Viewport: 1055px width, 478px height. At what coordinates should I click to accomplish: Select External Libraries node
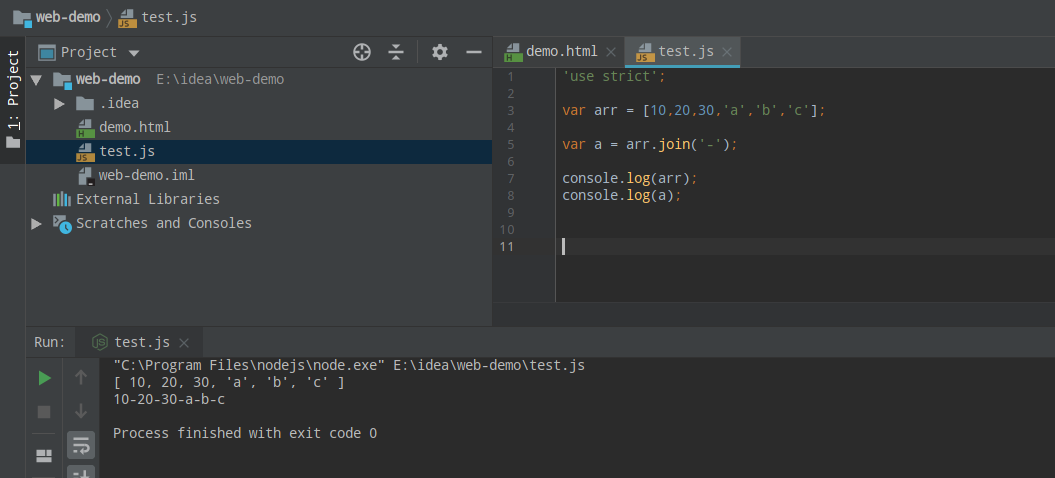(x=148, y=199)
